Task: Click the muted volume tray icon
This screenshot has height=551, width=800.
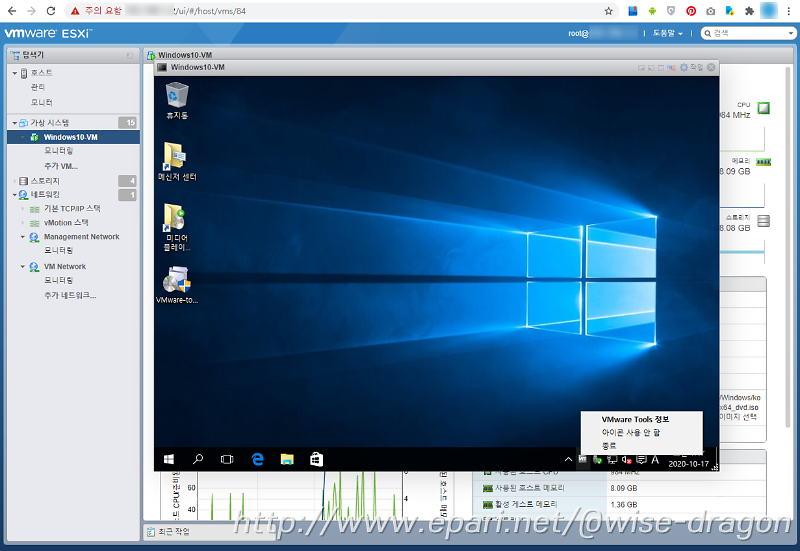Action: point(627,460)
